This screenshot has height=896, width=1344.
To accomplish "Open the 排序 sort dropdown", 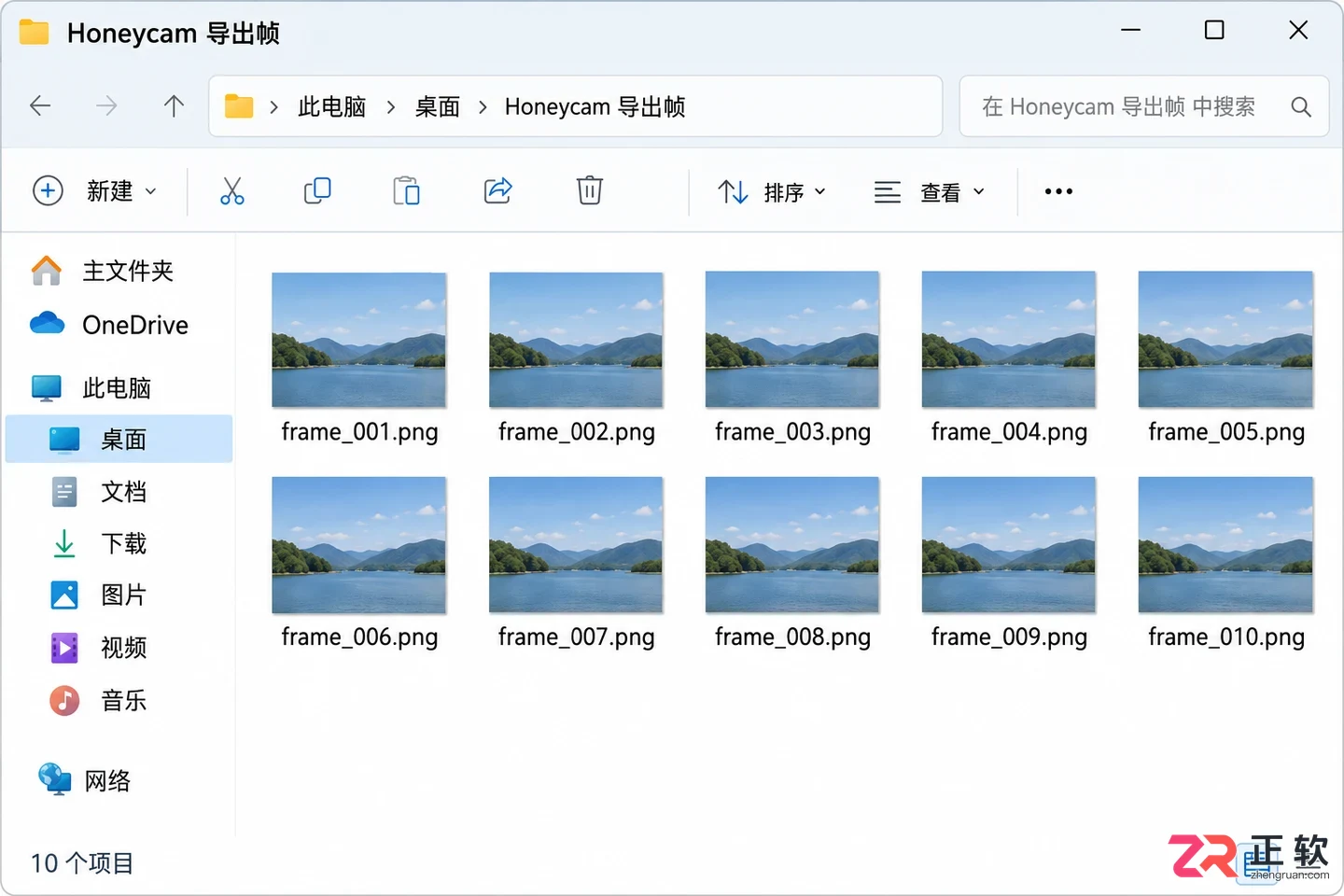I will click(x=772, y=192).
